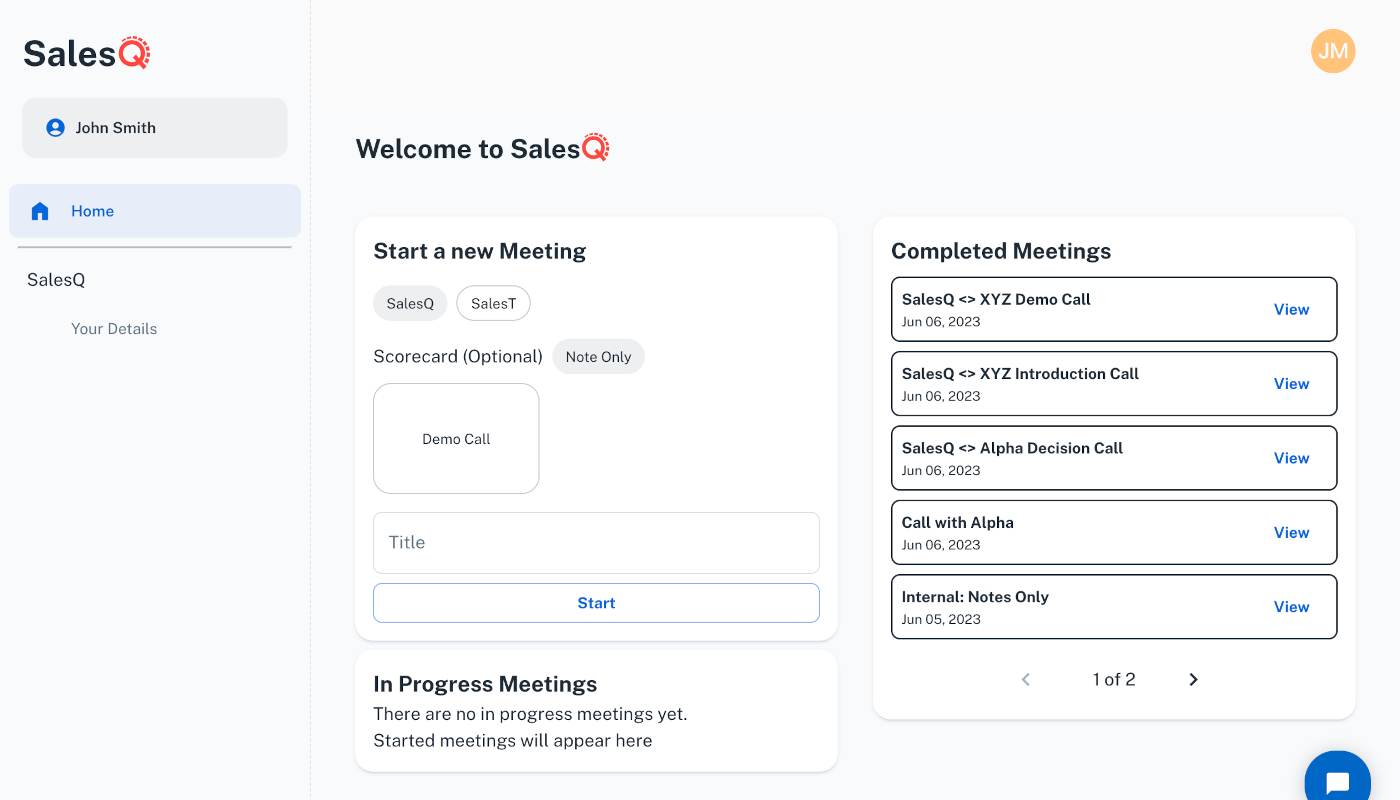View the Internal: Notes Only meeting
The image size is (1400, 800).
pos(1291,607)
